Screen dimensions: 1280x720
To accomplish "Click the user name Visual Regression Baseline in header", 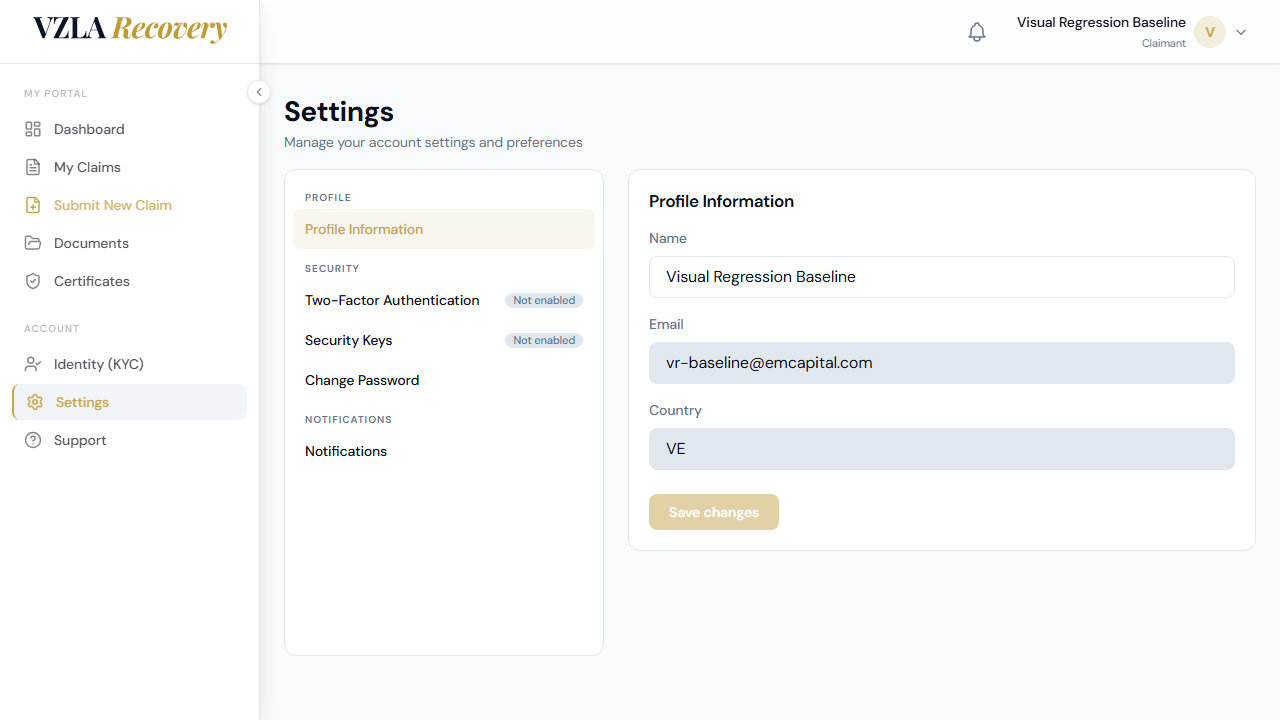I will point(1101,22).
